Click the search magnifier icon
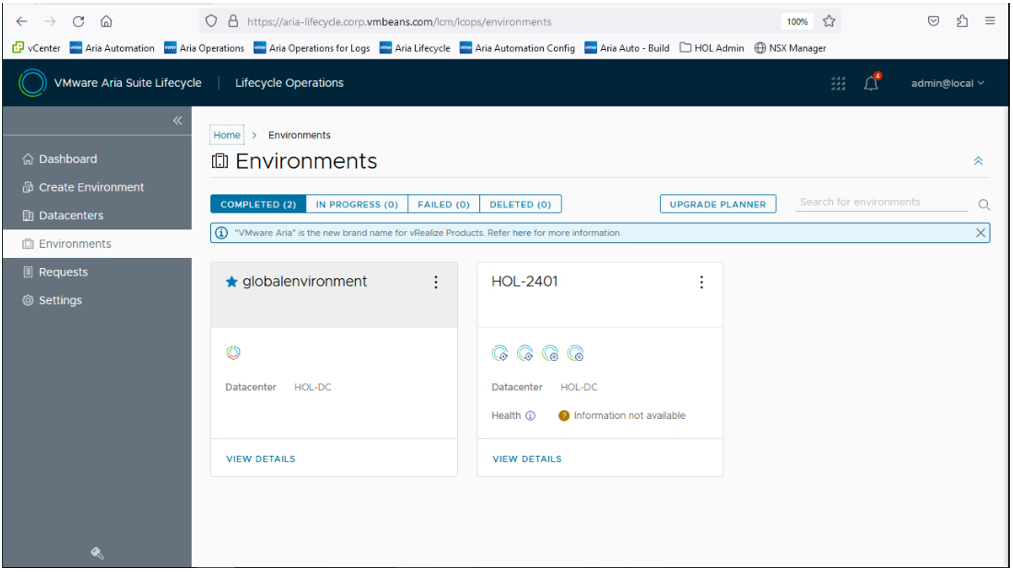The image size is (1013, 572). pos(983,205)
